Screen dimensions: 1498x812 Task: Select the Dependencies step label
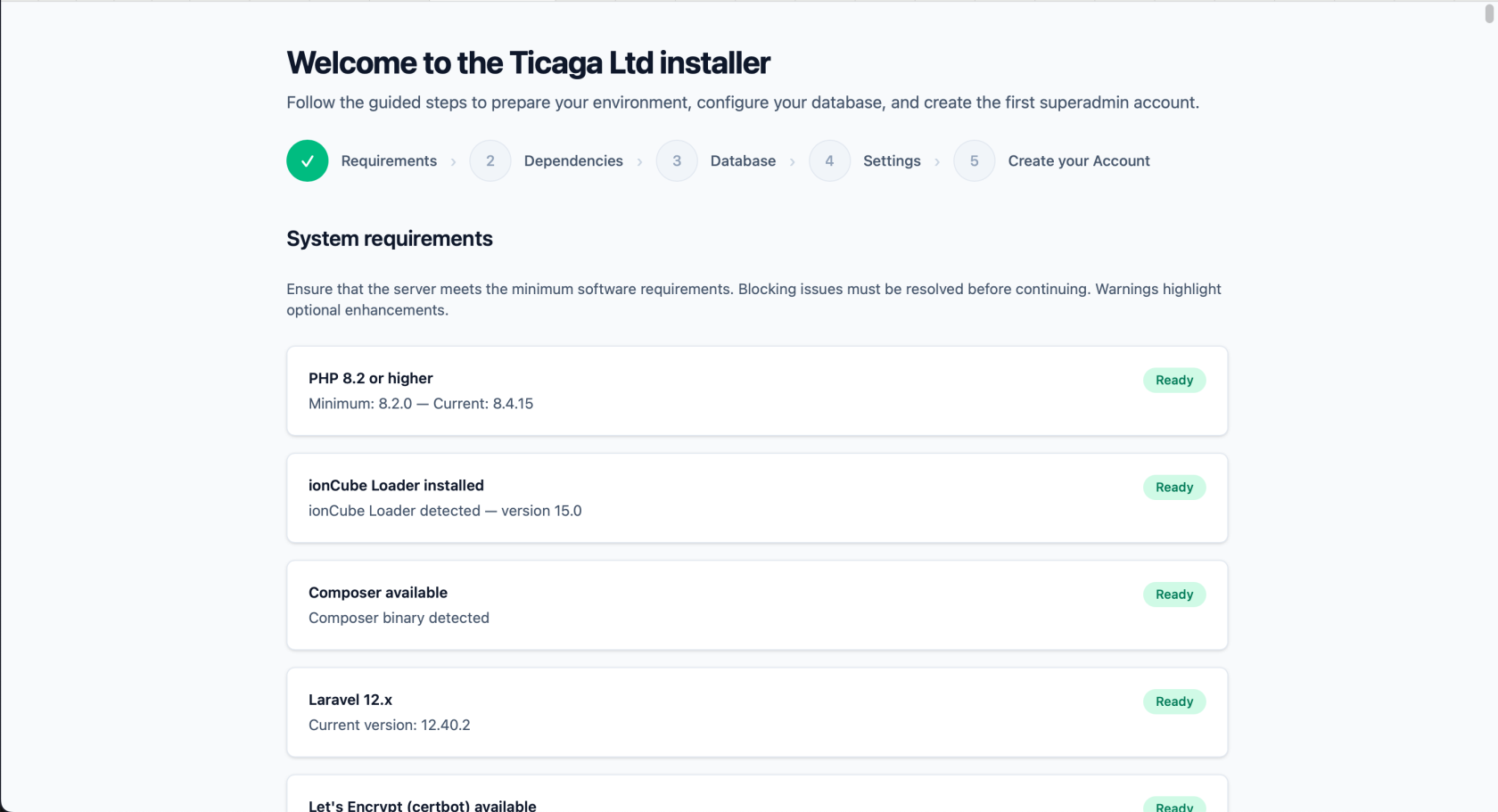pos(573,161)
